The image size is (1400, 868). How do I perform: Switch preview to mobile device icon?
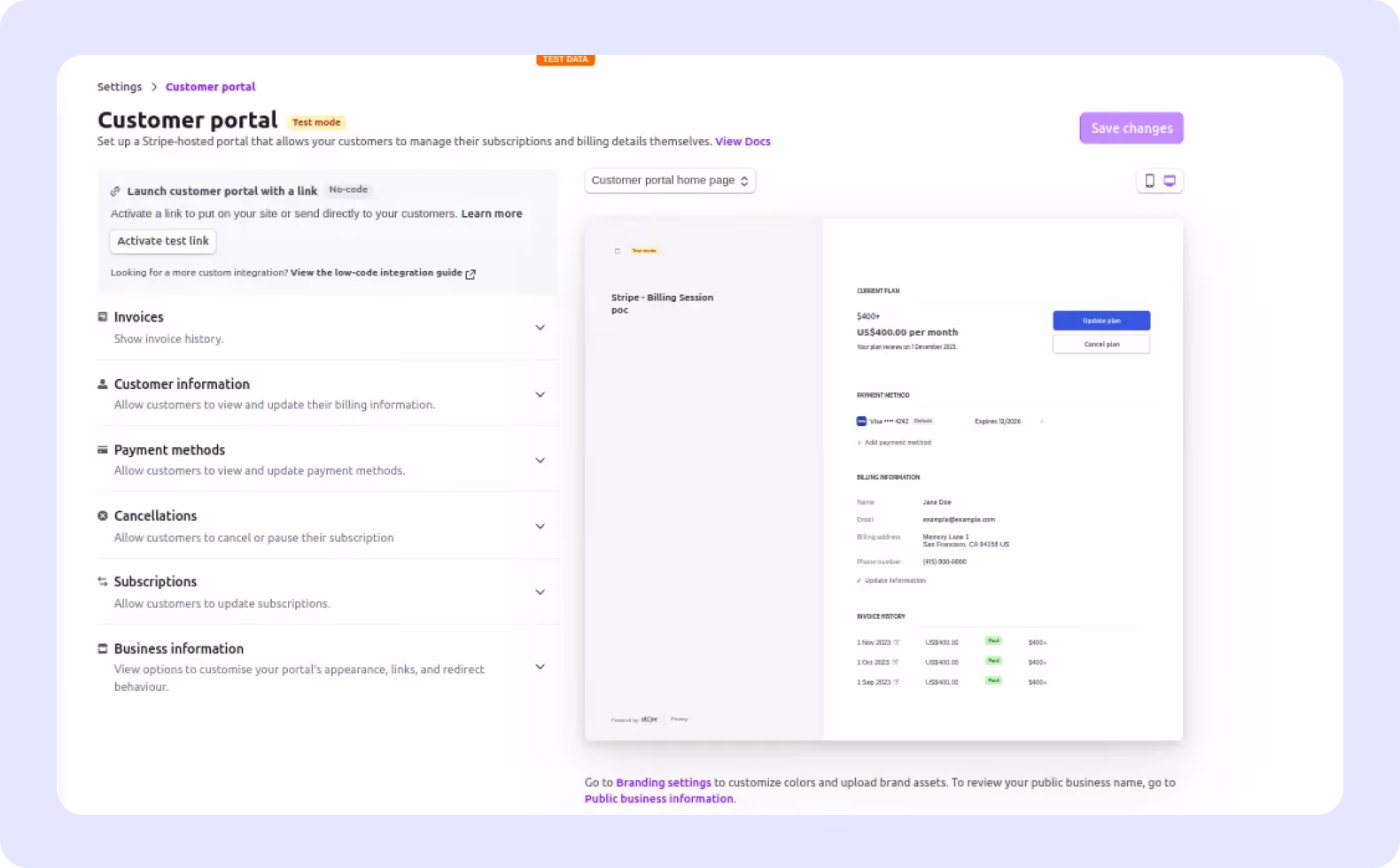[1149, 181]
